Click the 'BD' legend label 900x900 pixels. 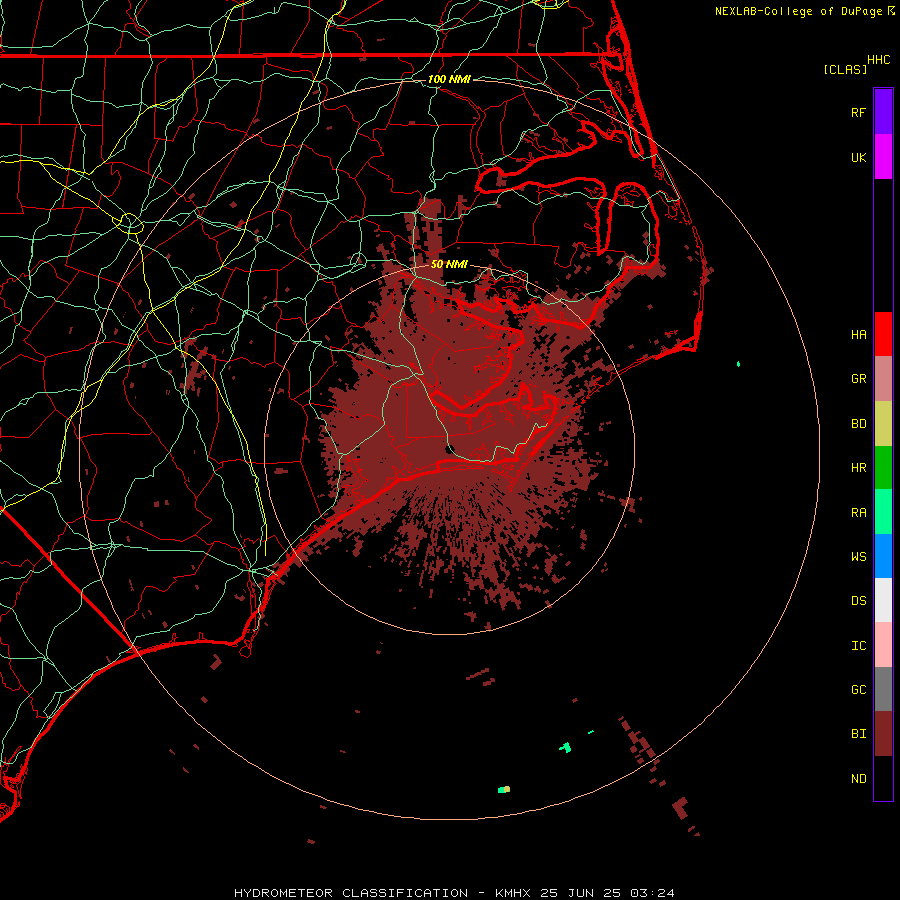[x=858, y=424]
